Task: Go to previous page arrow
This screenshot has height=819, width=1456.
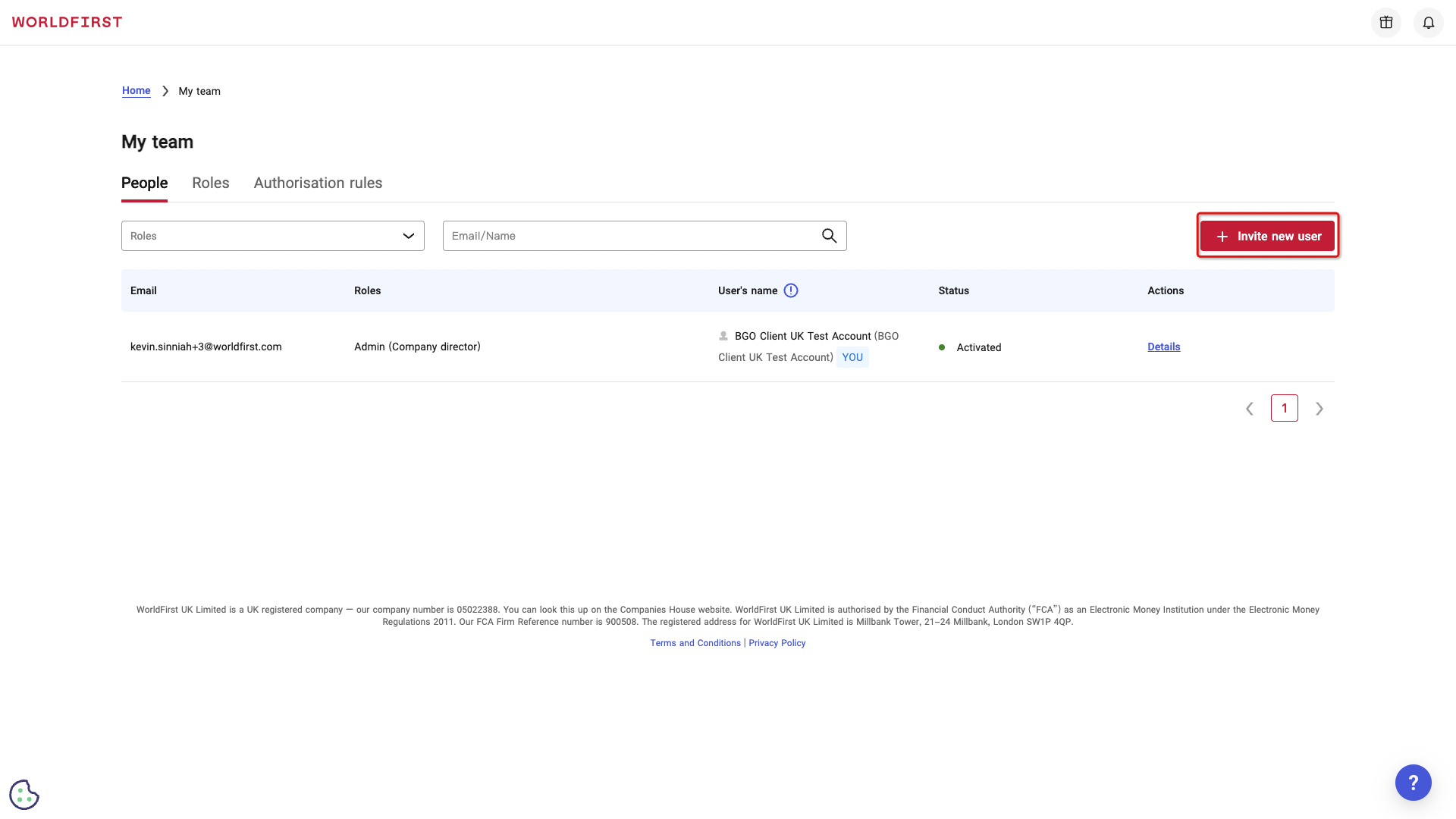Action: (x=1250, y=409)
